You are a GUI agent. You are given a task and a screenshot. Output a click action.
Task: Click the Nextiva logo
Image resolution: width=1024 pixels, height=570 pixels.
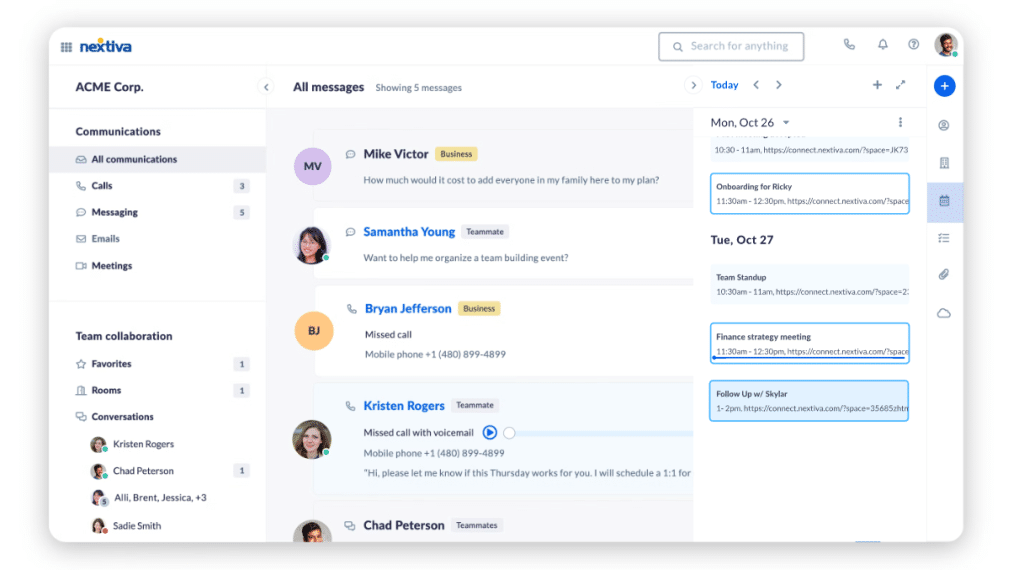click(105, 46)
